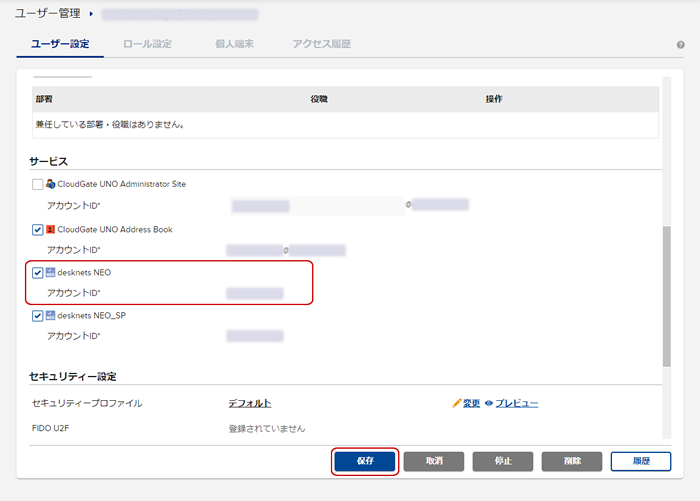Click Administrator Site account ID input field
The image size is (700, 501).
[318, 206]
